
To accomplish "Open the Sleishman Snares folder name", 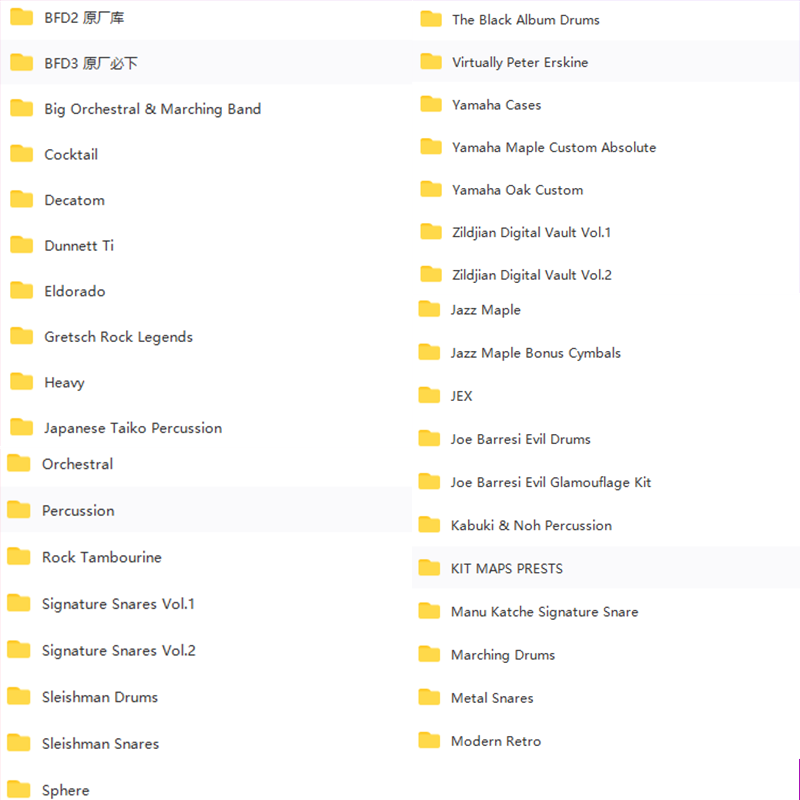I will click(101, 744).
